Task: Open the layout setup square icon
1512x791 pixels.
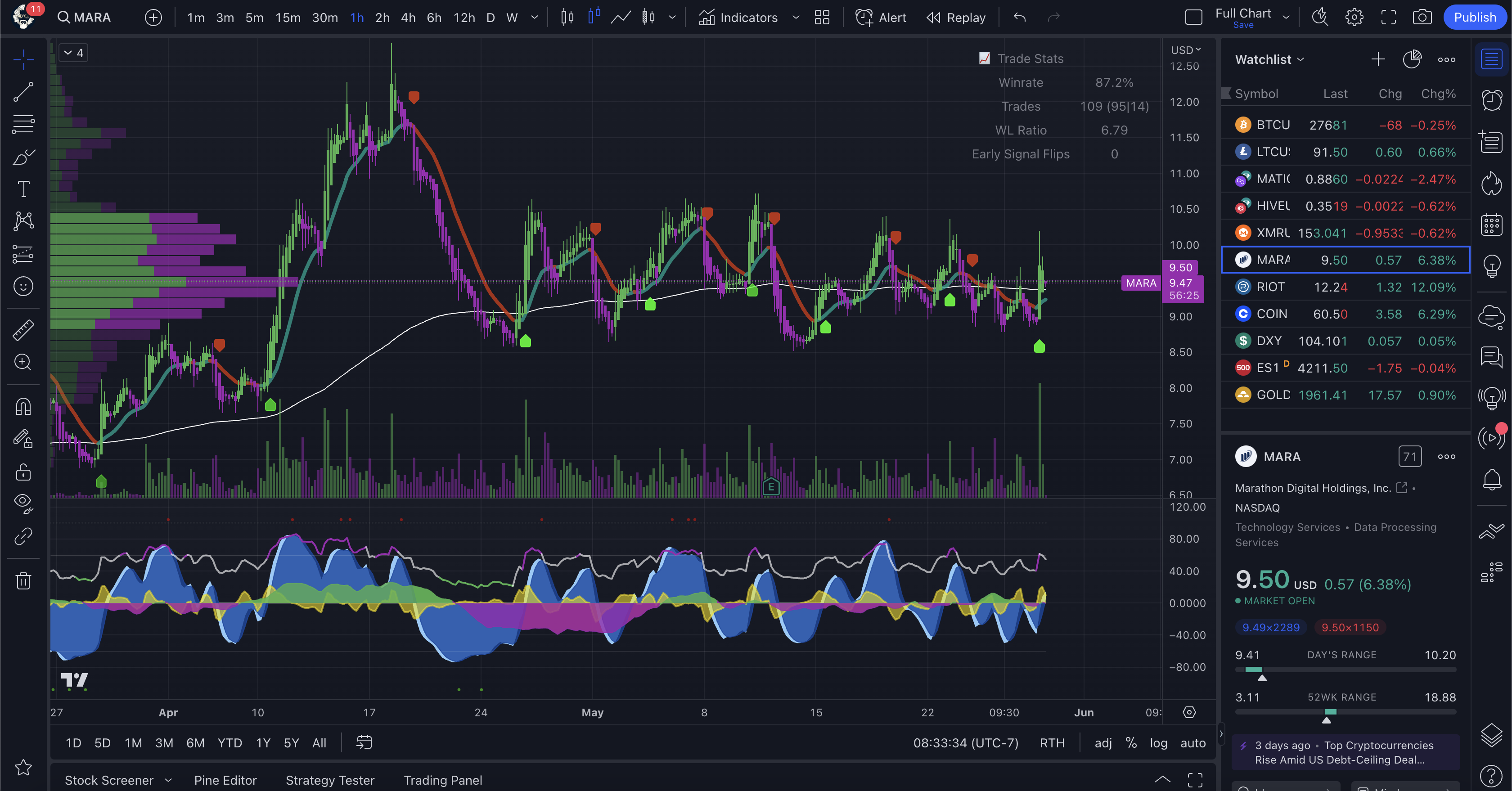Action: 1193,18
